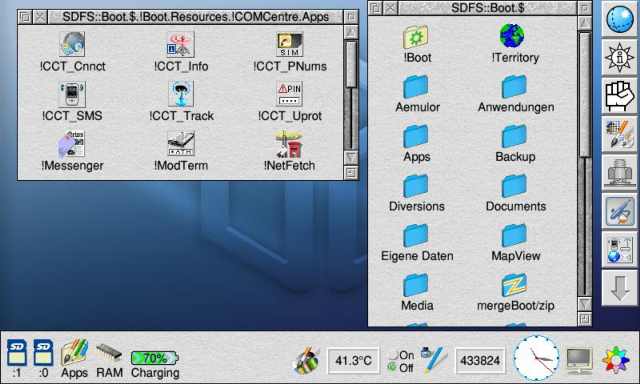The image size is (640, 384).
Task: Click scroll down arrow in COMCentre.Apps window
Action: point(351,158)
